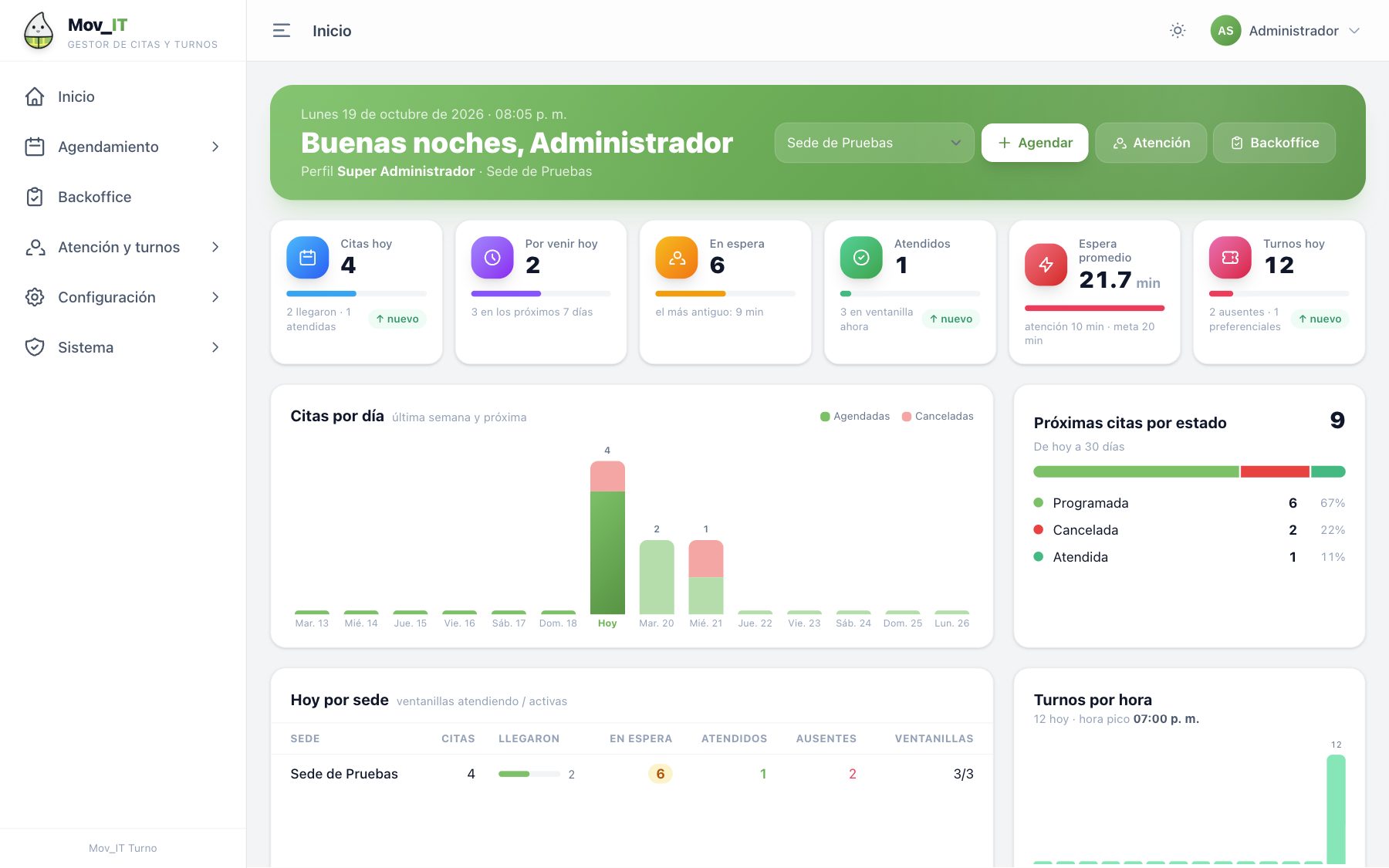Expand the Sistema submenu chevron
This screenshot has height=868, width=1389.
[215, 347]
